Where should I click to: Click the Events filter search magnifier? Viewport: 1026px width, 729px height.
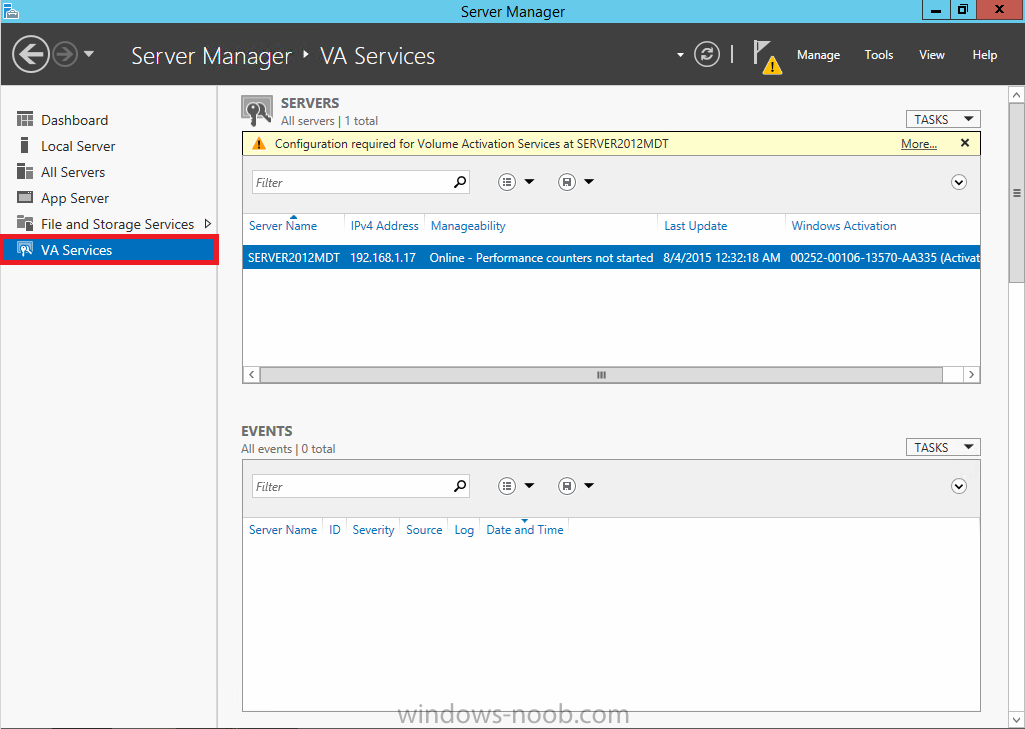pos(460,486)
